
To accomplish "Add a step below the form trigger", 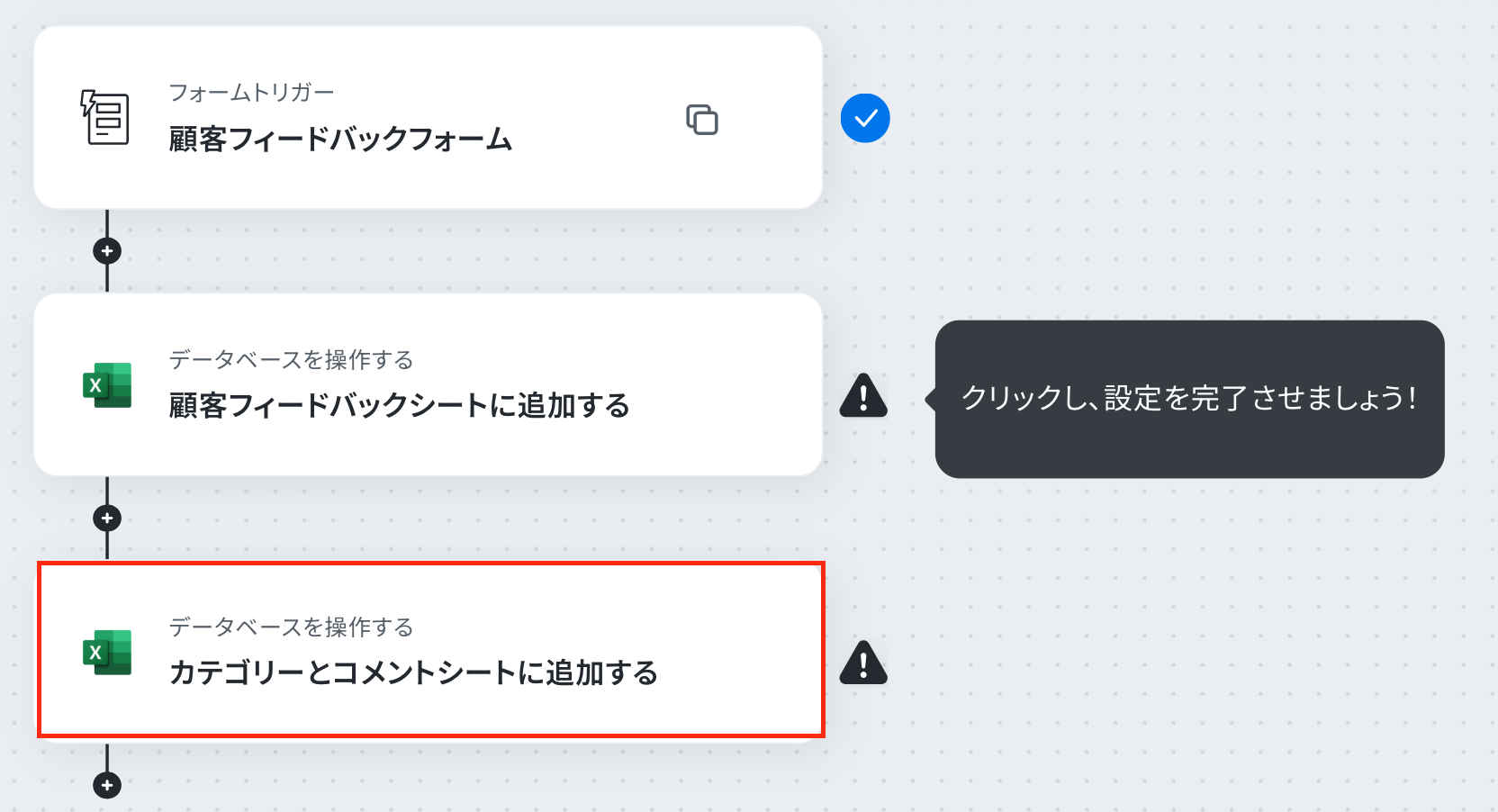I will pyautogui.click(x=107, y=251).
